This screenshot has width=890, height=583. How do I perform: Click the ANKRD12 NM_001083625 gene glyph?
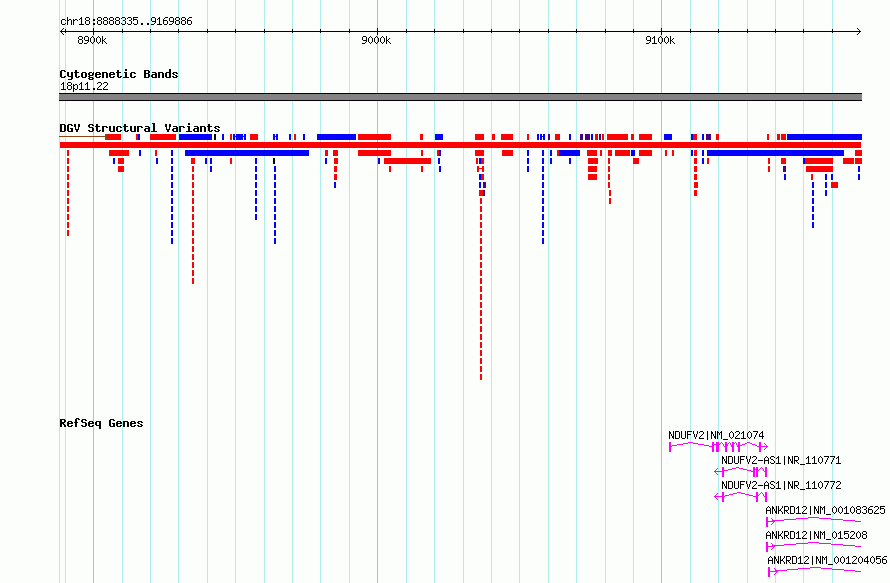coord(813,521)
